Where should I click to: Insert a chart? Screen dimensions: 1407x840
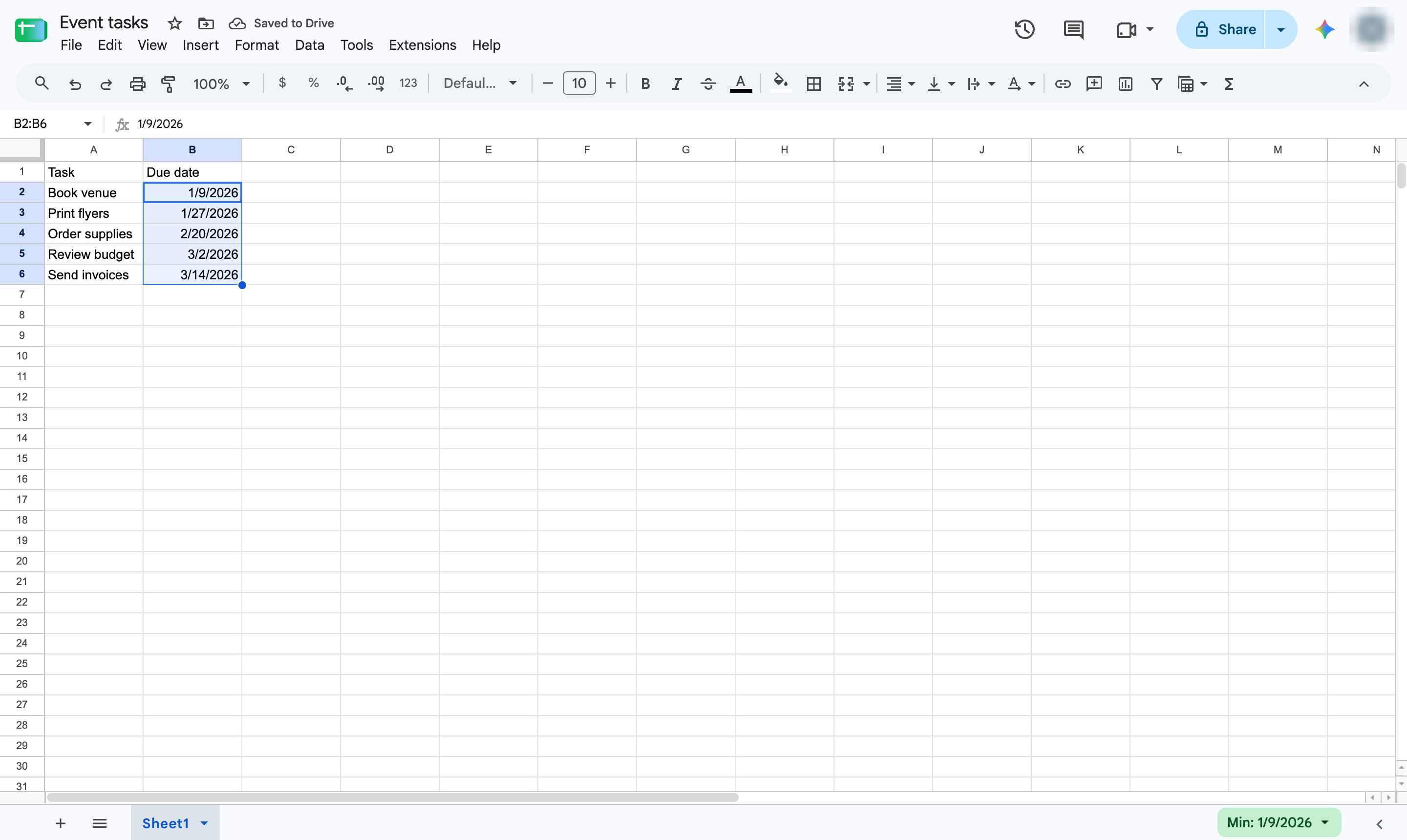pos(1125,84)
